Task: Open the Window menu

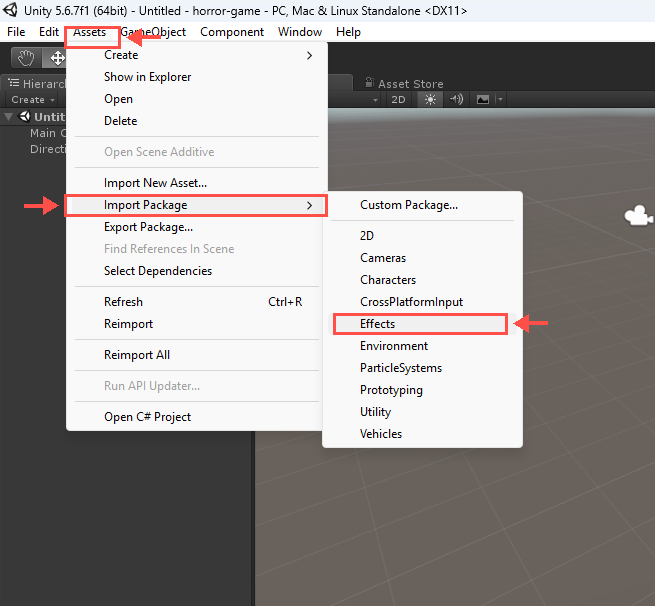Action: click(300, 32)
